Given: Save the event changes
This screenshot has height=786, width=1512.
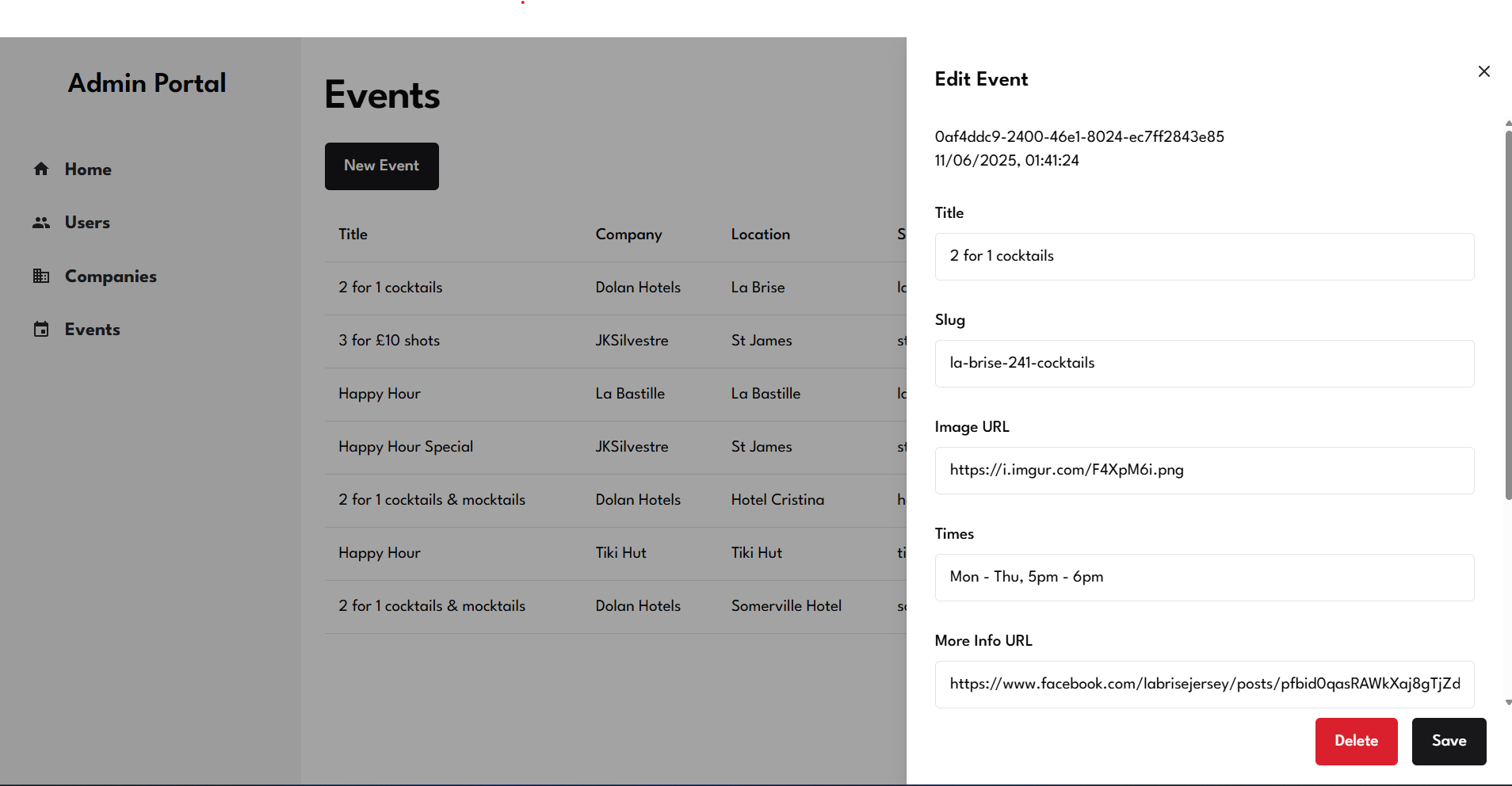Looking at the screenshot, I should [1448, 741].
